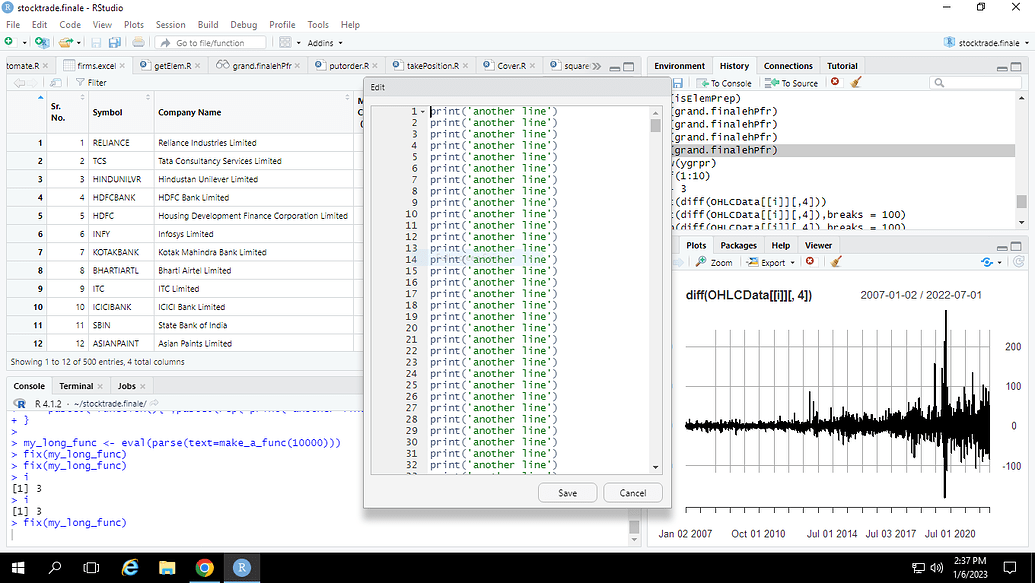
Task: Remove current plot using the red X icon
Action: 810,262
